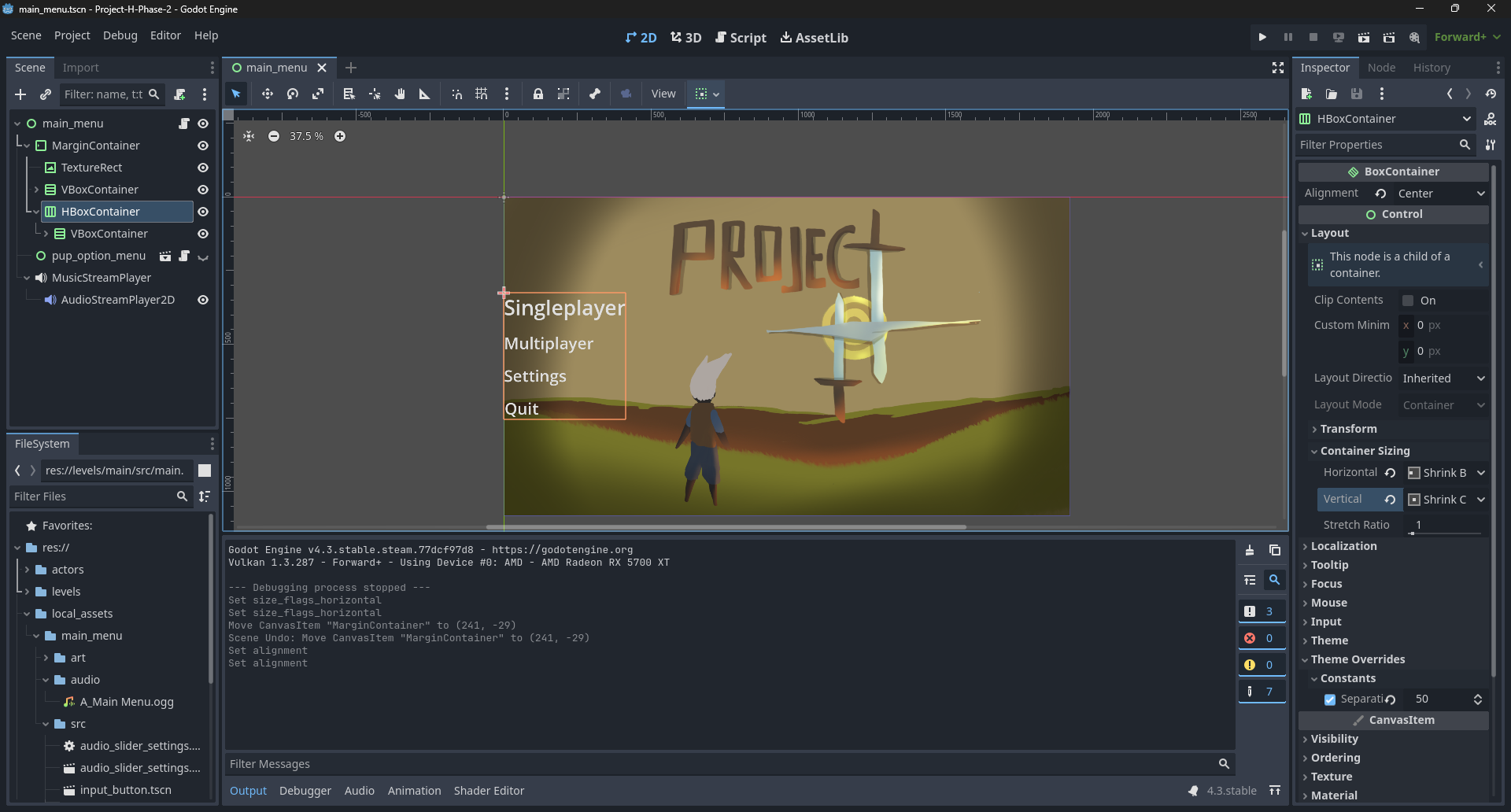
Task: Expand the Visibility section in CanvasItem
Action: 1335,739
